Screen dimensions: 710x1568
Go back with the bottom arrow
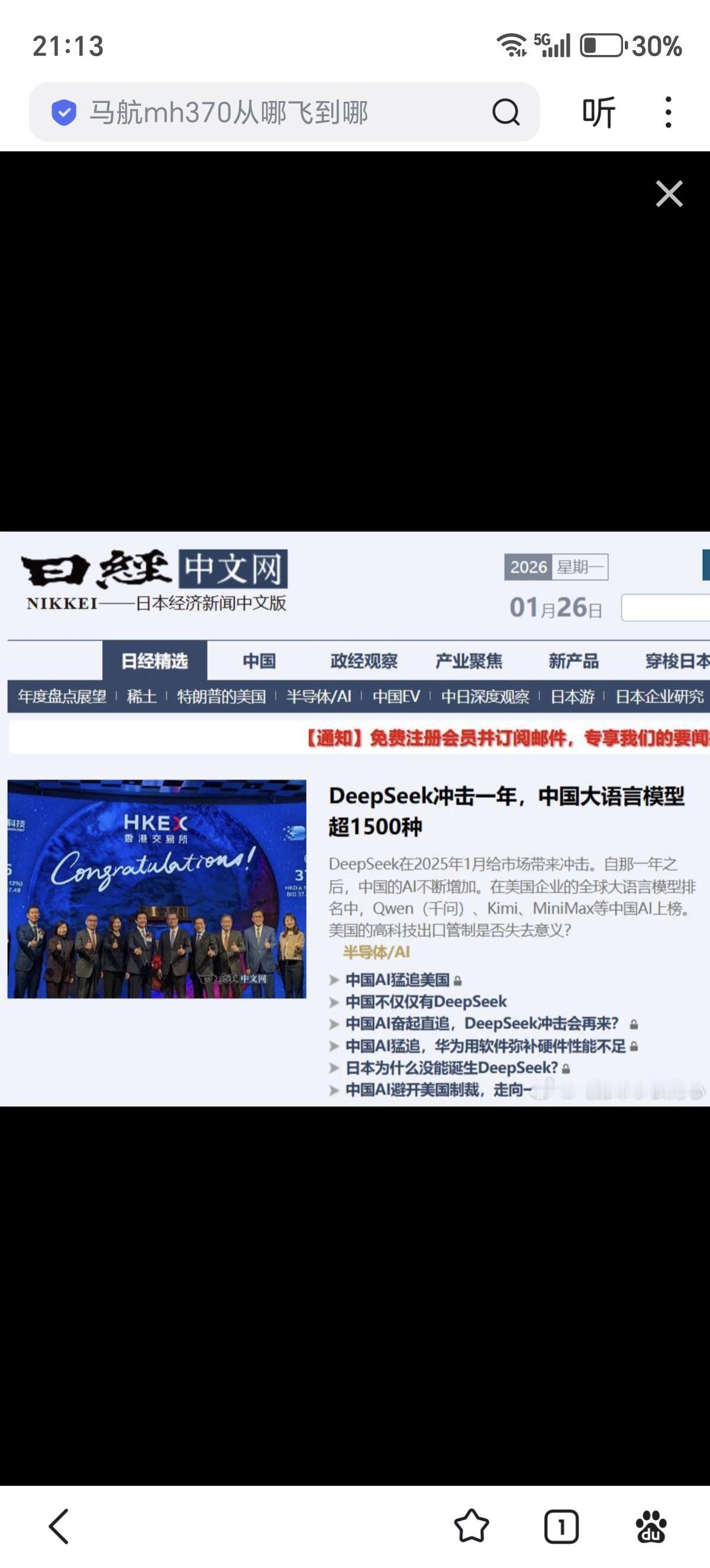pyautogui.click(x=59, y=1526)
